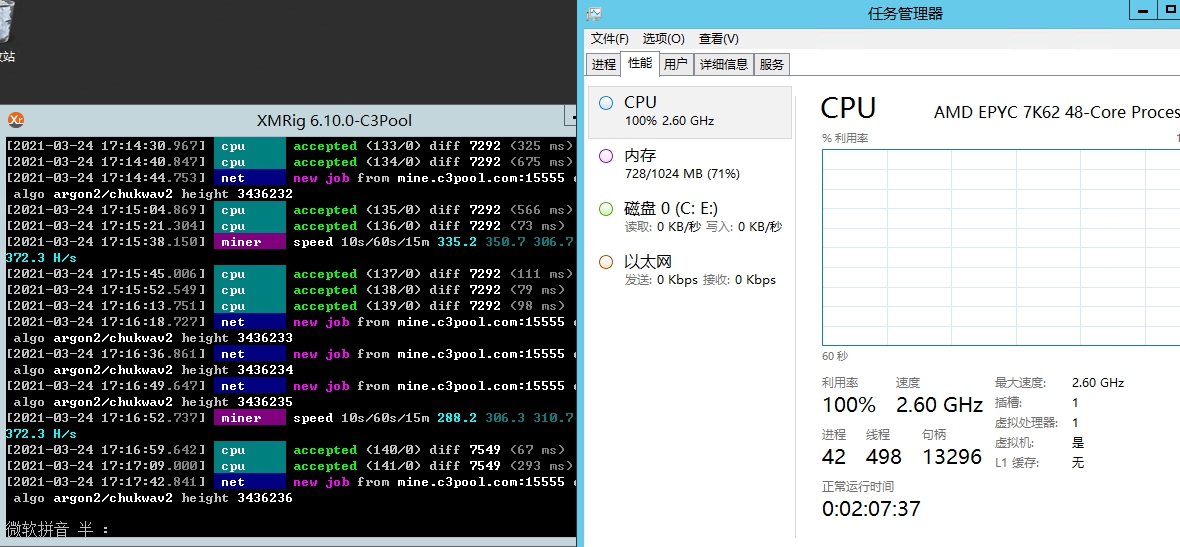This screenshot has height=547, width=1180.
Task: Click the 正常运行时间 label
Action: point(858,487)
